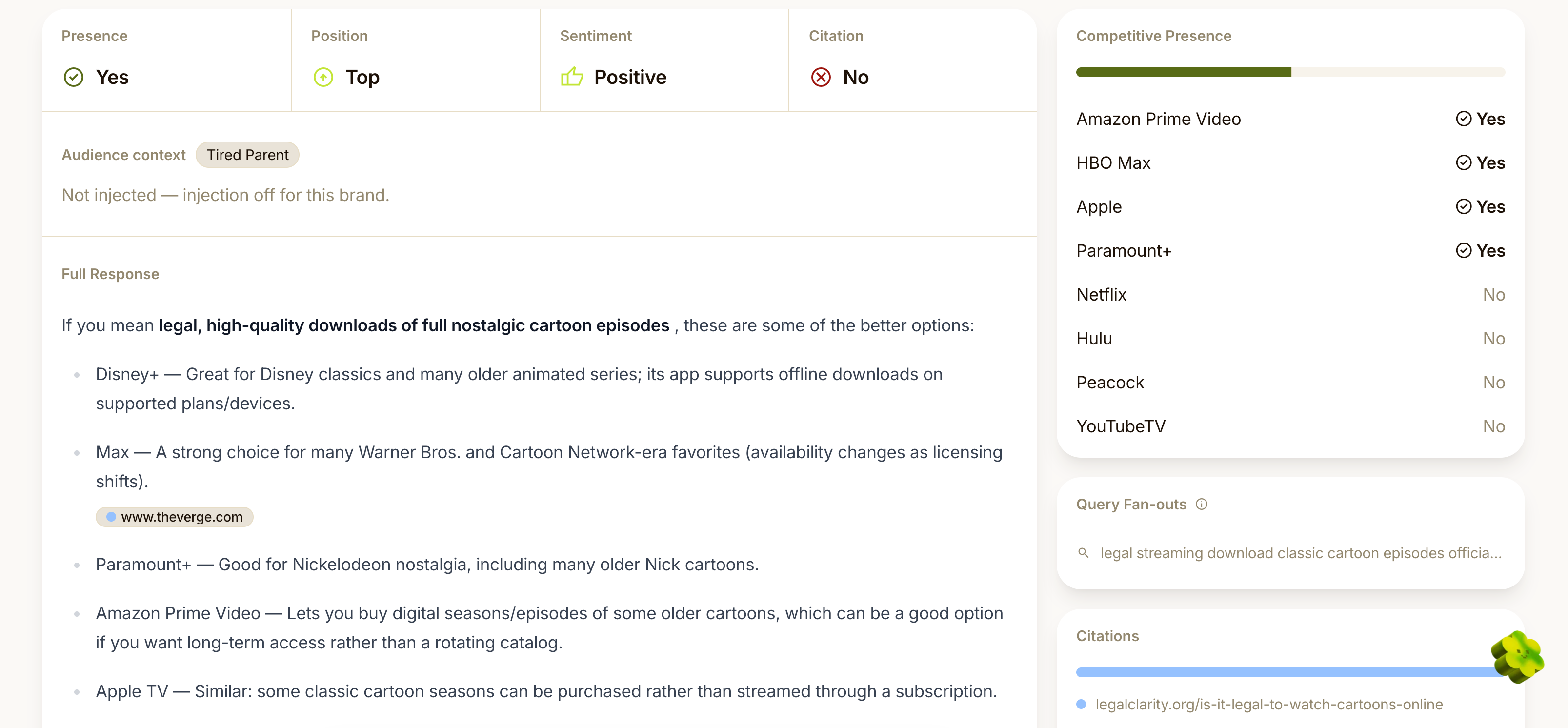Screen dimensions: 1568x728
Task: Click the No value in Hulu row
Action: coord(1494,338)
